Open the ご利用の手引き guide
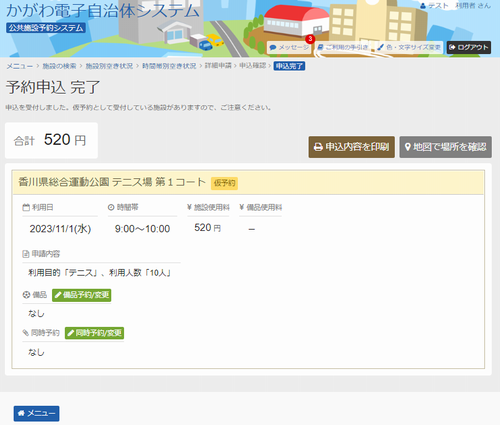The width and height of the screenshot is (500, 425). point(343,48)
